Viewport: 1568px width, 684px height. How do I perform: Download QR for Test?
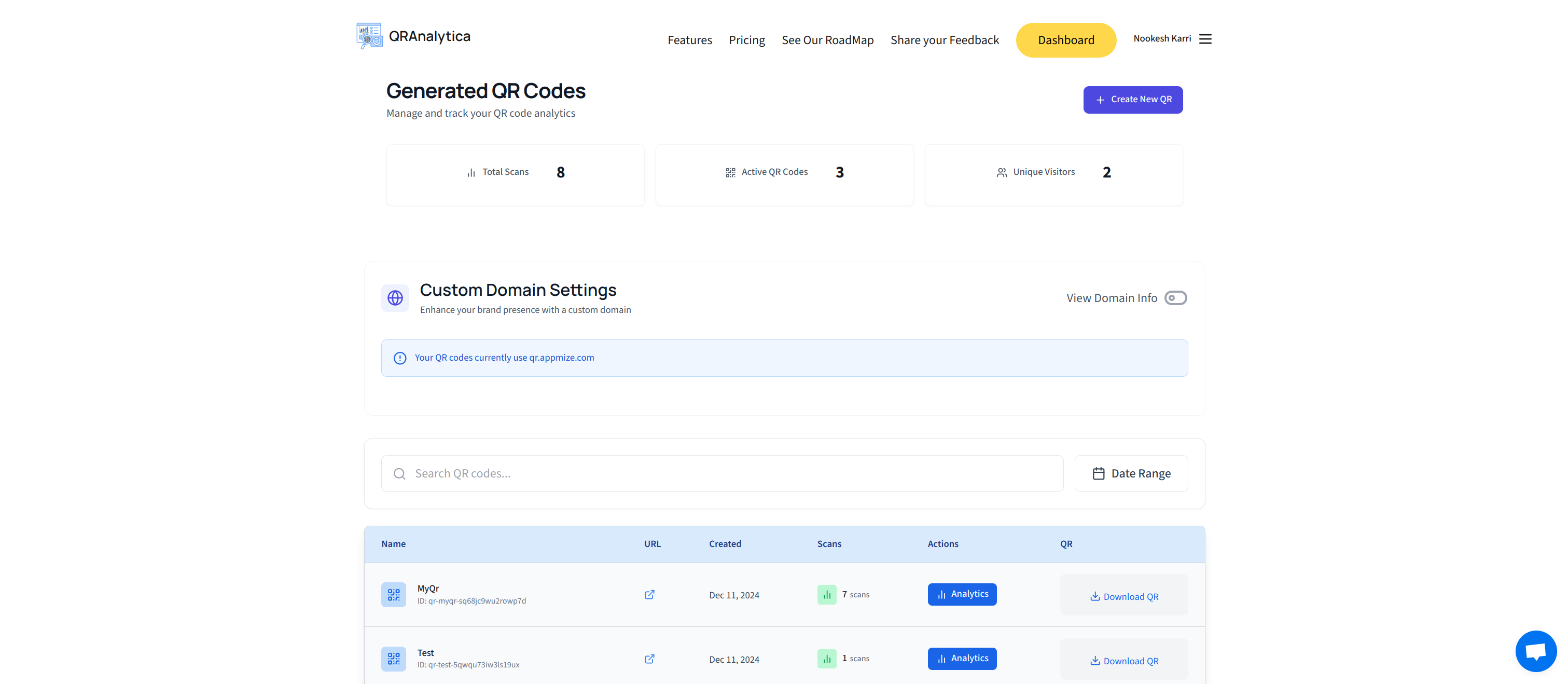click(1123, 660)
